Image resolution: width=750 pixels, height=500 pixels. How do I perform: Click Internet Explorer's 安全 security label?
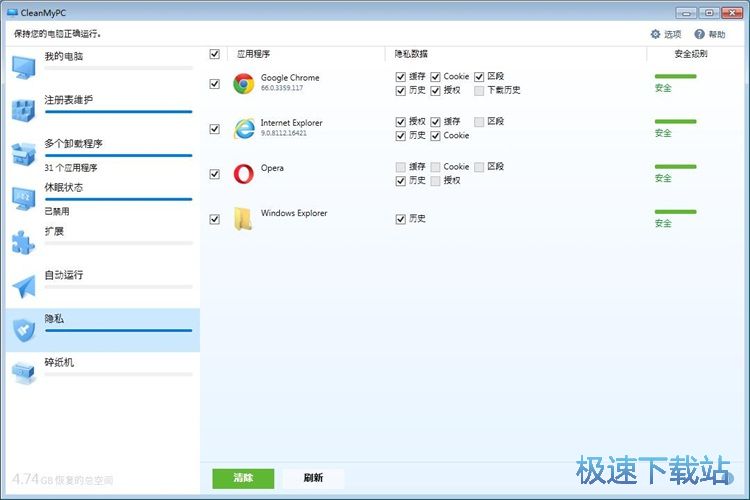pos(663,133)
